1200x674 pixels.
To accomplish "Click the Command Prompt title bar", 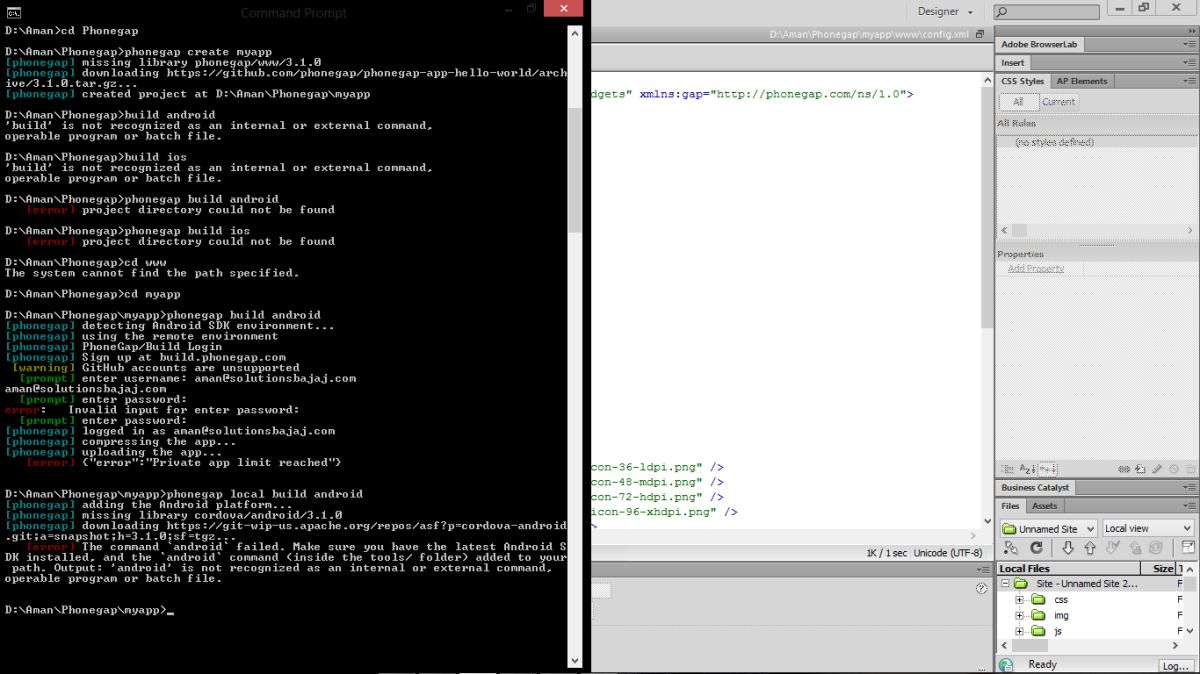I will click(294, 13).
